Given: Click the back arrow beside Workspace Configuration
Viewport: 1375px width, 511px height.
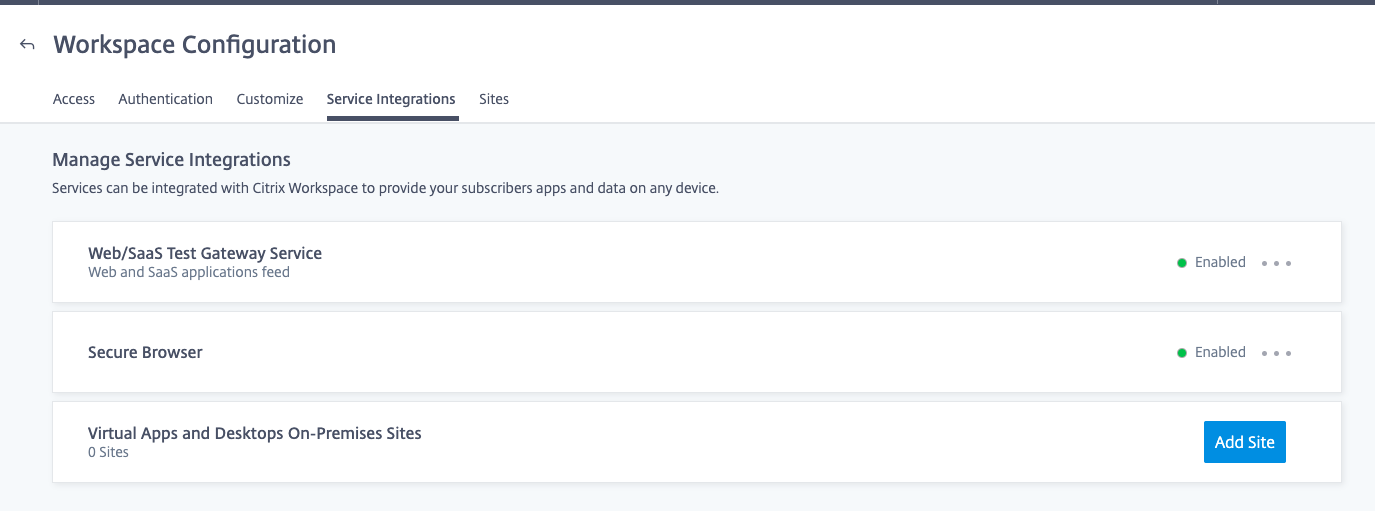Looking at the screenshot, I should click(28, 45).
